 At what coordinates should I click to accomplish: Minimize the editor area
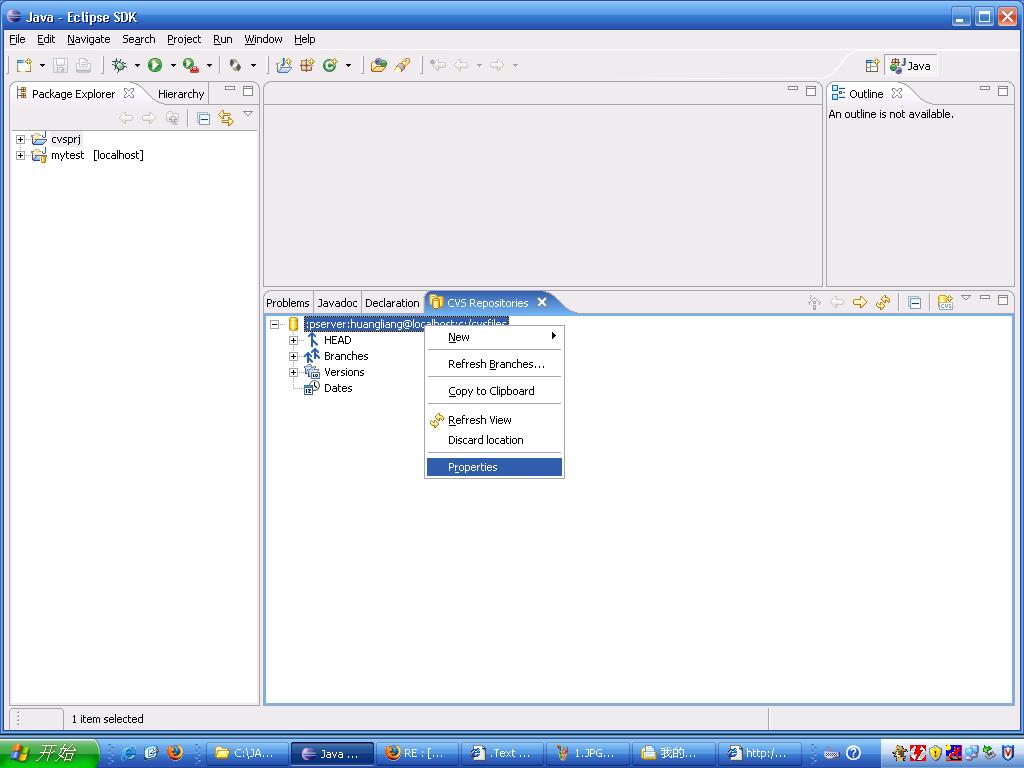pos(793,89)
